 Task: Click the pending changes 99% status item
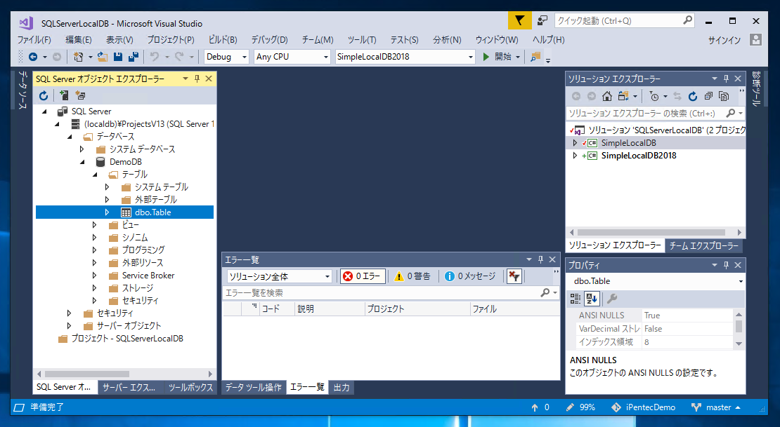[x=580, y=408]
